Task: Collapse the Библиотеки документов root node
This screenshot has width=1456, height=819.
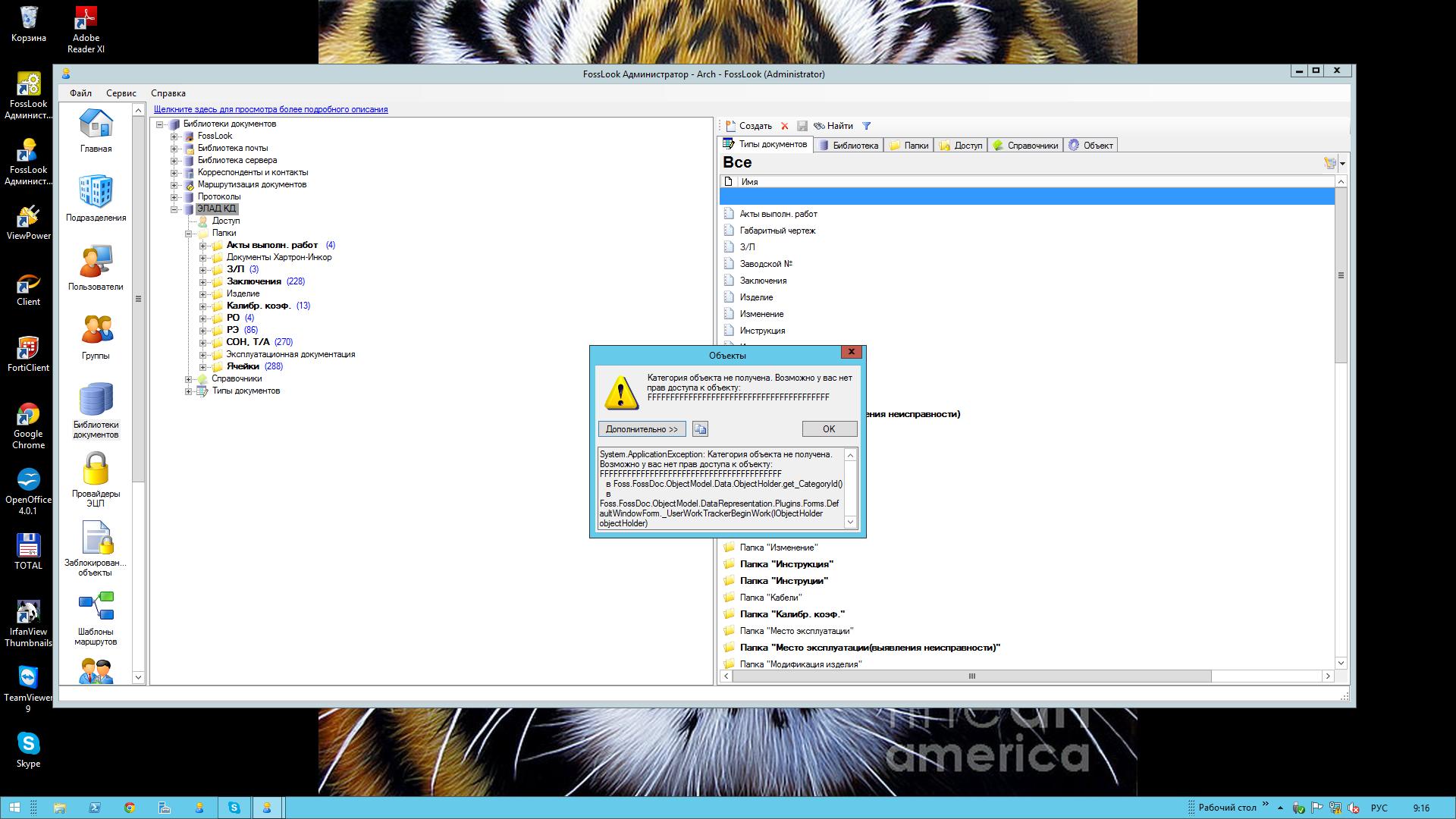Action: (x=160, y=124)
